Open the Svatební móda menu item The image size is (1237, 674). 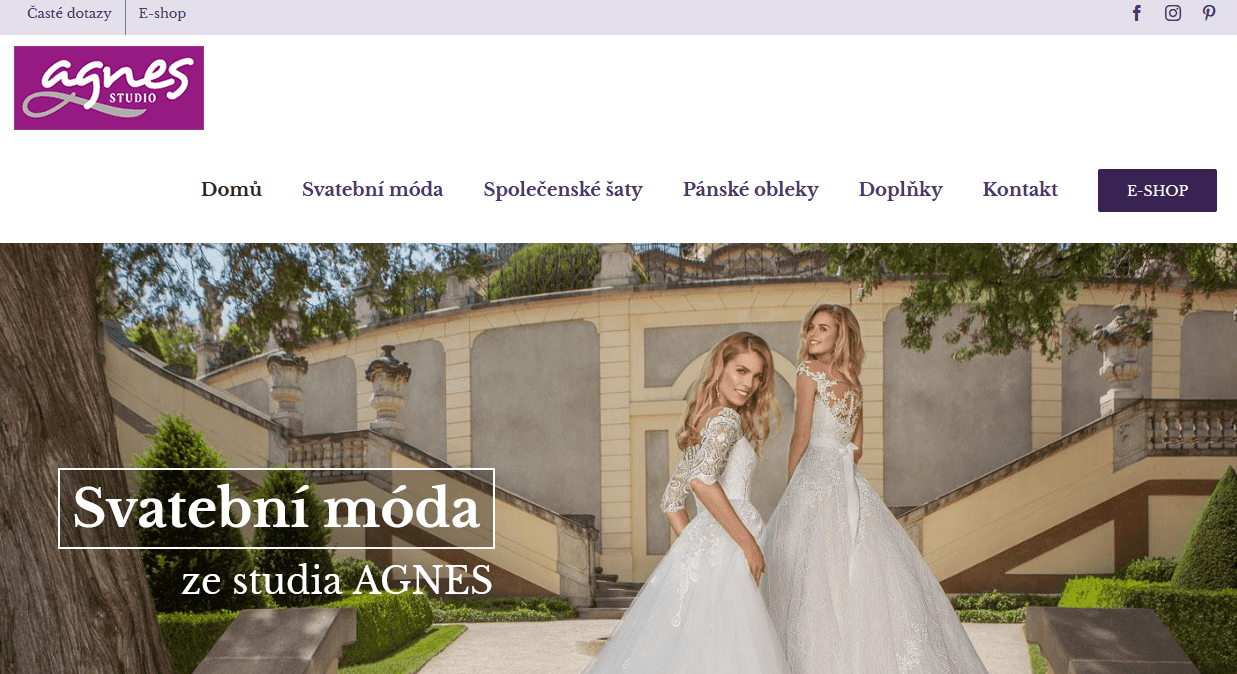point(372,189)
